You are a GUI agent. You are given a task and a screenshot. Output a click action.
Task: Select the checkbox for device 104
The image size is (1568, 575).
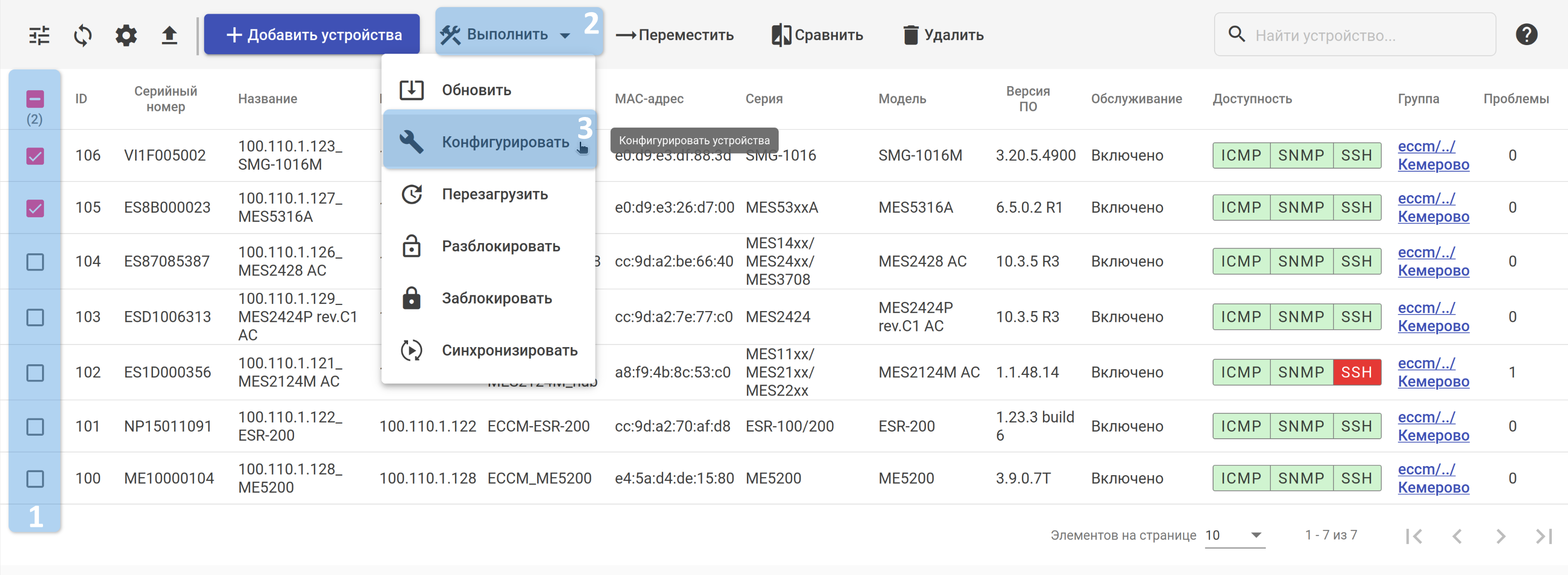tap(35, 262)
